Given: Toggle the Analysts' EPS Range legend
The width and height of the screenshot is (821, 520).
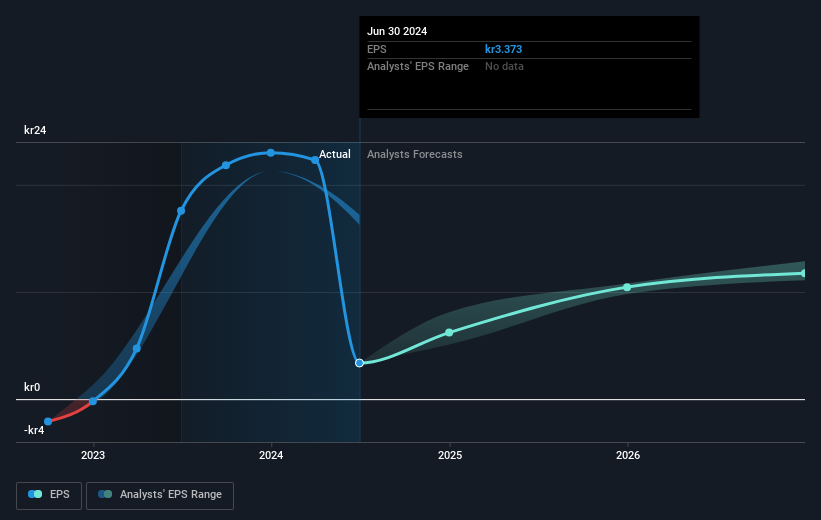Looking at the screenshot, I should [x=160, y=495].
